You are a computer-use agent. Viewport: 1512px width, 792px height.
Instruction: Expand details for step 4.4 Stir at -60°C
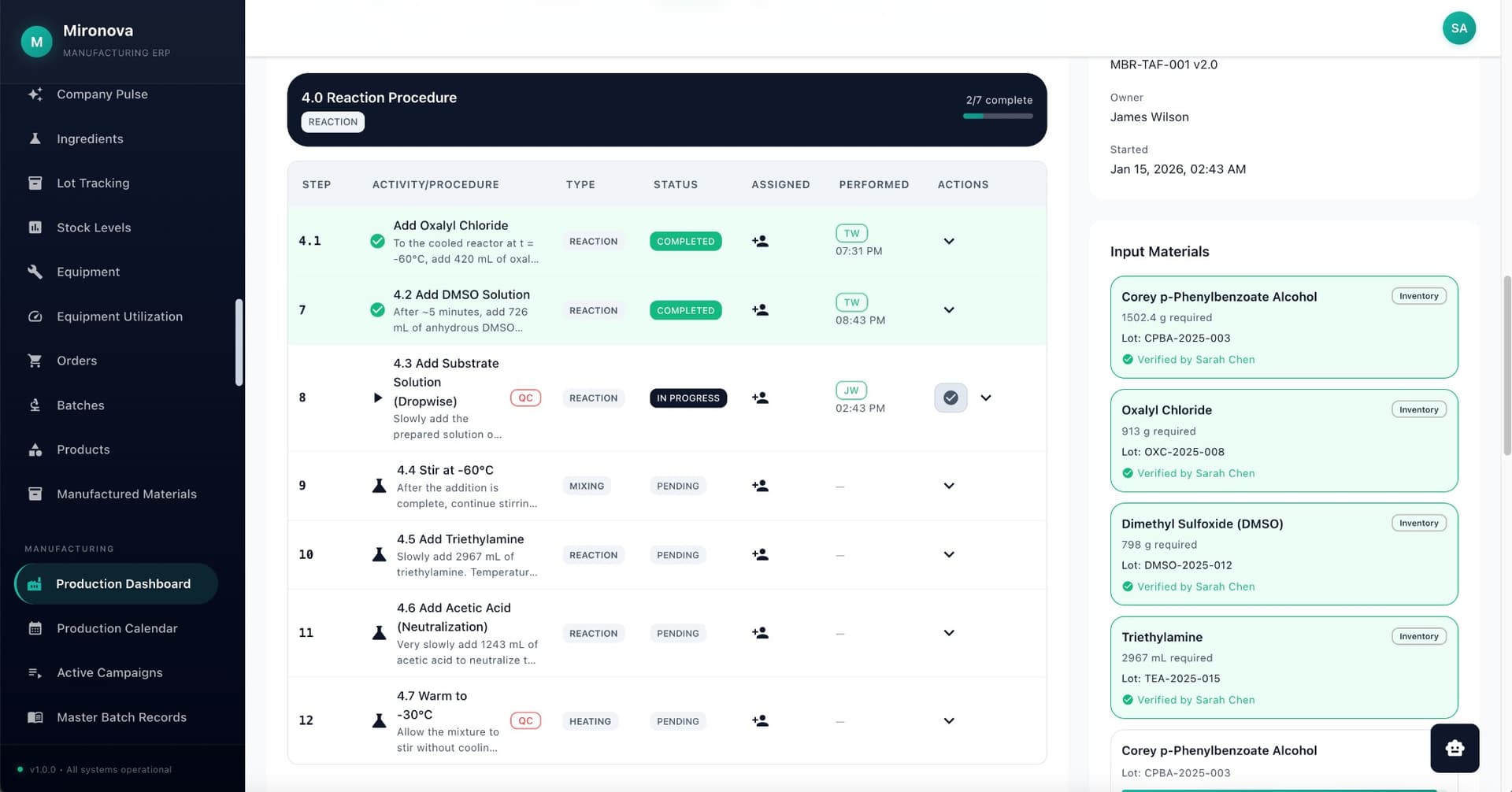click(948, 486)
